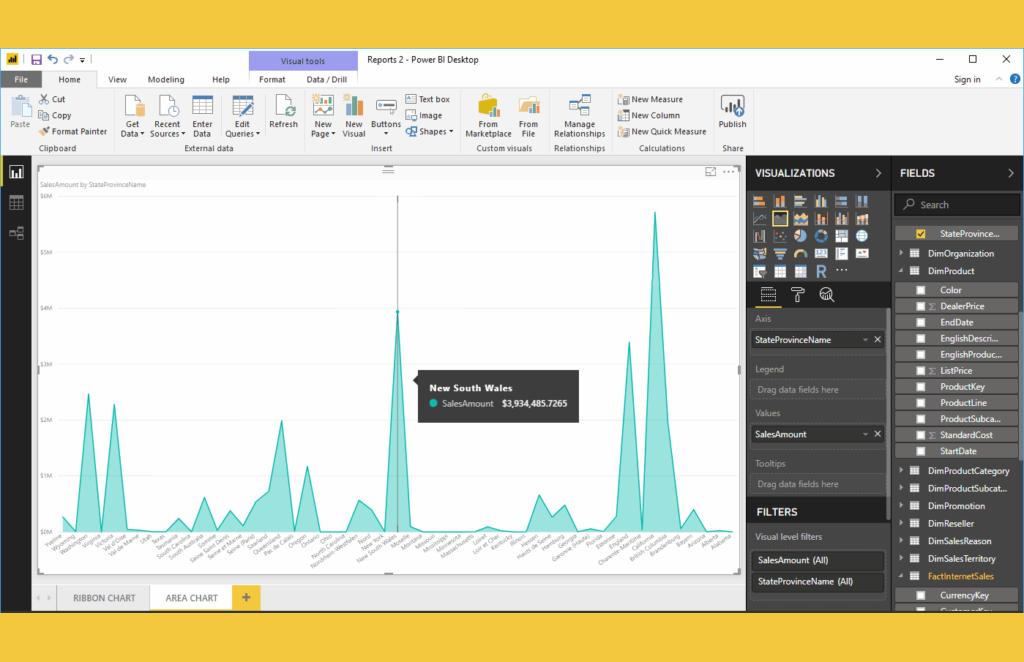Screen dimensions: 1024x662
Task: Click the New Measure button
Action: 650,99
